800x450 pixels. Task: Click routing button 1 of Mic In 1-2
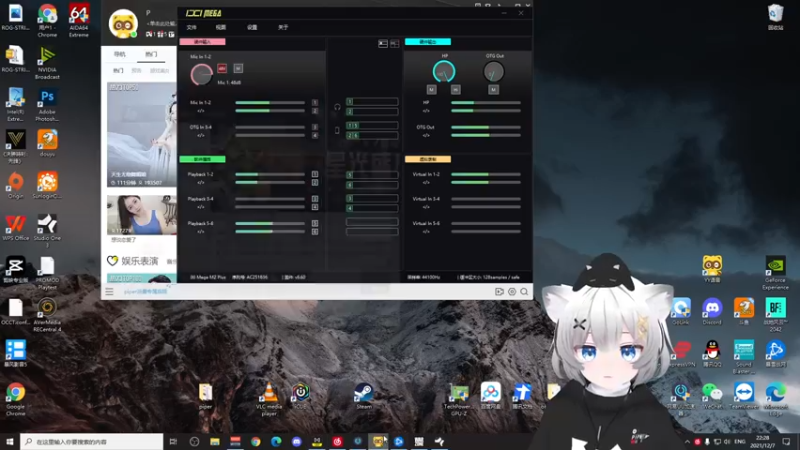(x=315, y=103)
